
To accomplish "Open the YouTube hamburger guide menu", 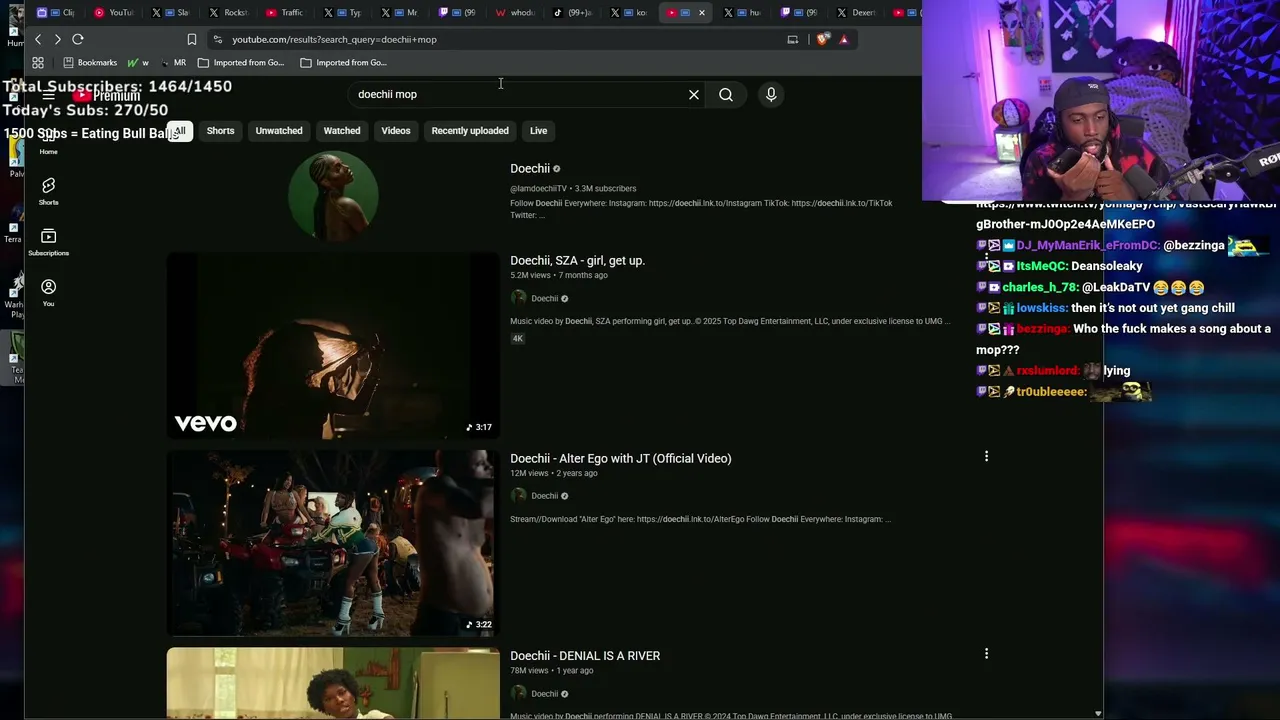I will [x=48, y=96].
